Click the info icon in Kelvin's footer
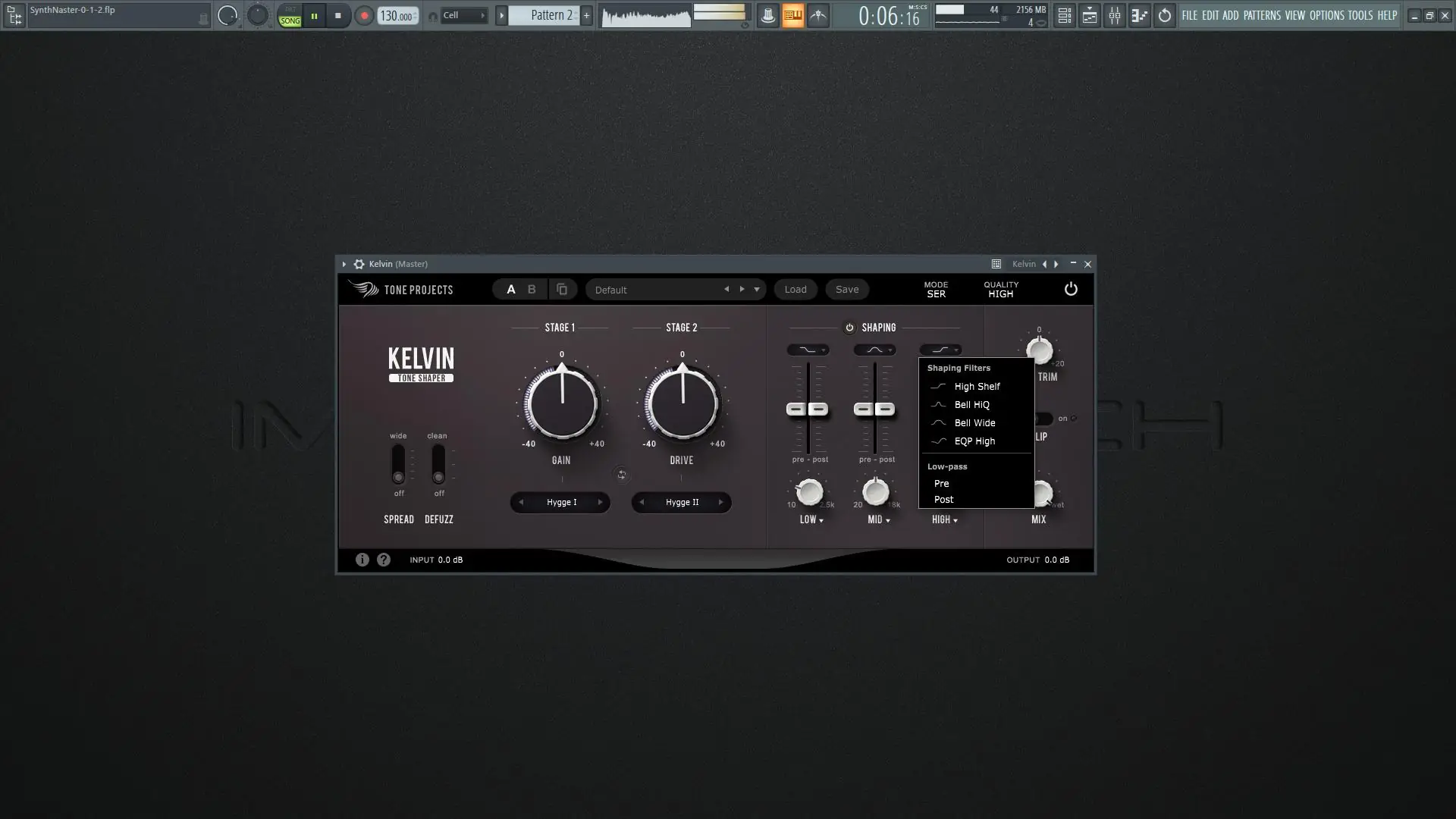1456x819 pixels. (362, 560)
